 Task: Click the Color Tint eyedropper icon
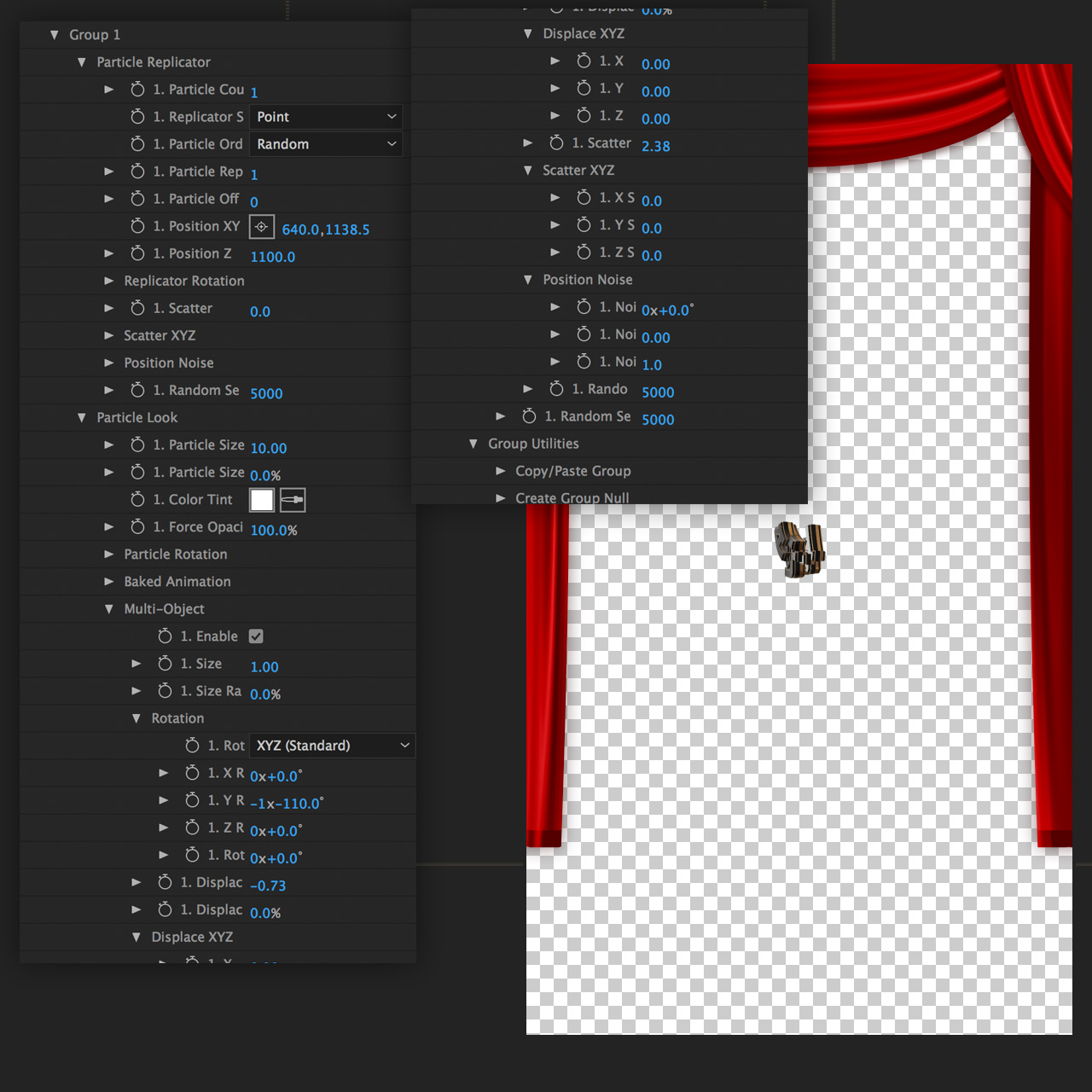point(293,500)
